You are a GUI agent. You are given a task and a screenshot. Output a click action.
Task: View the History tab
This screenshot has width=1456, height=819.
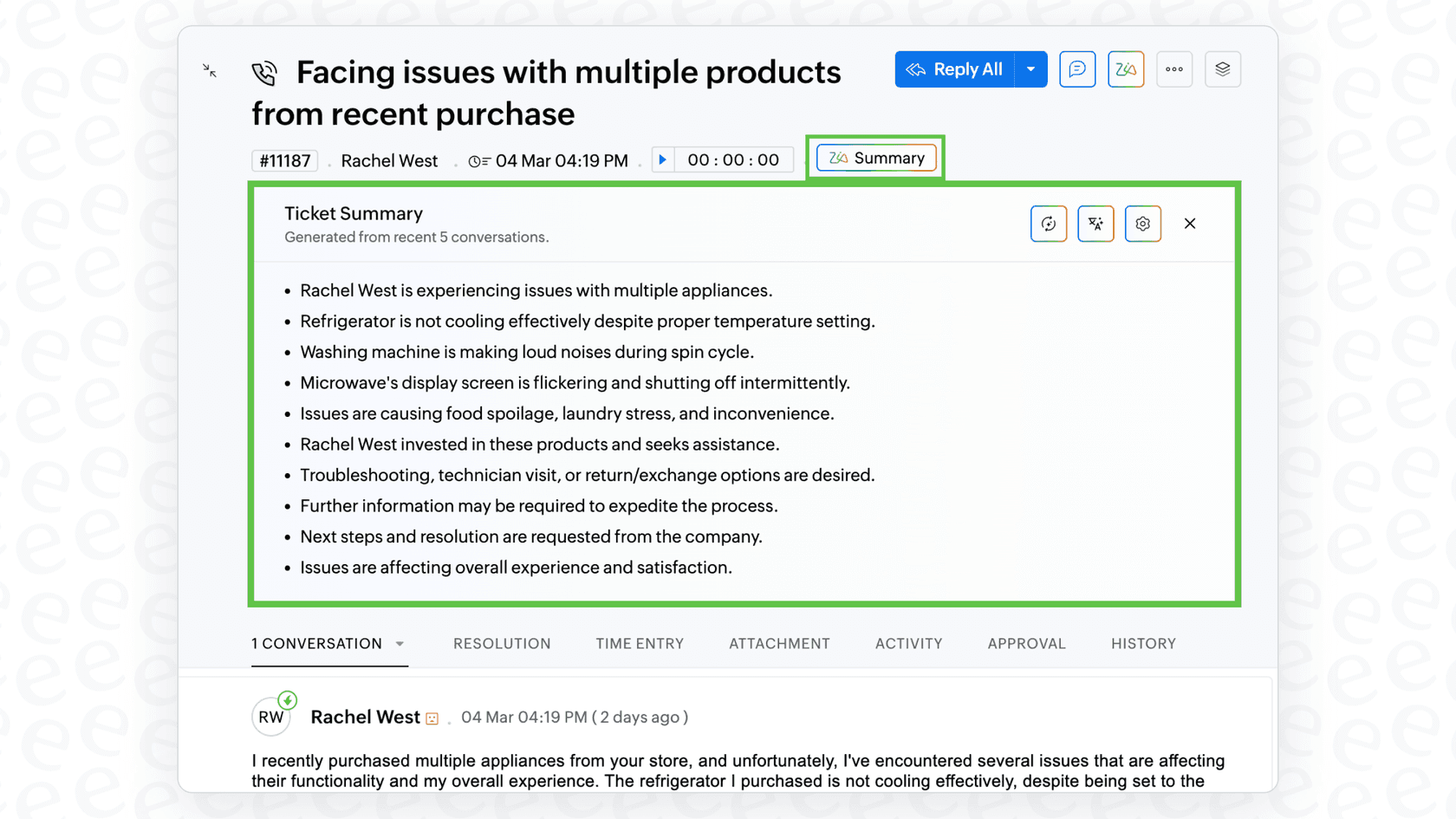(1143, 644)
